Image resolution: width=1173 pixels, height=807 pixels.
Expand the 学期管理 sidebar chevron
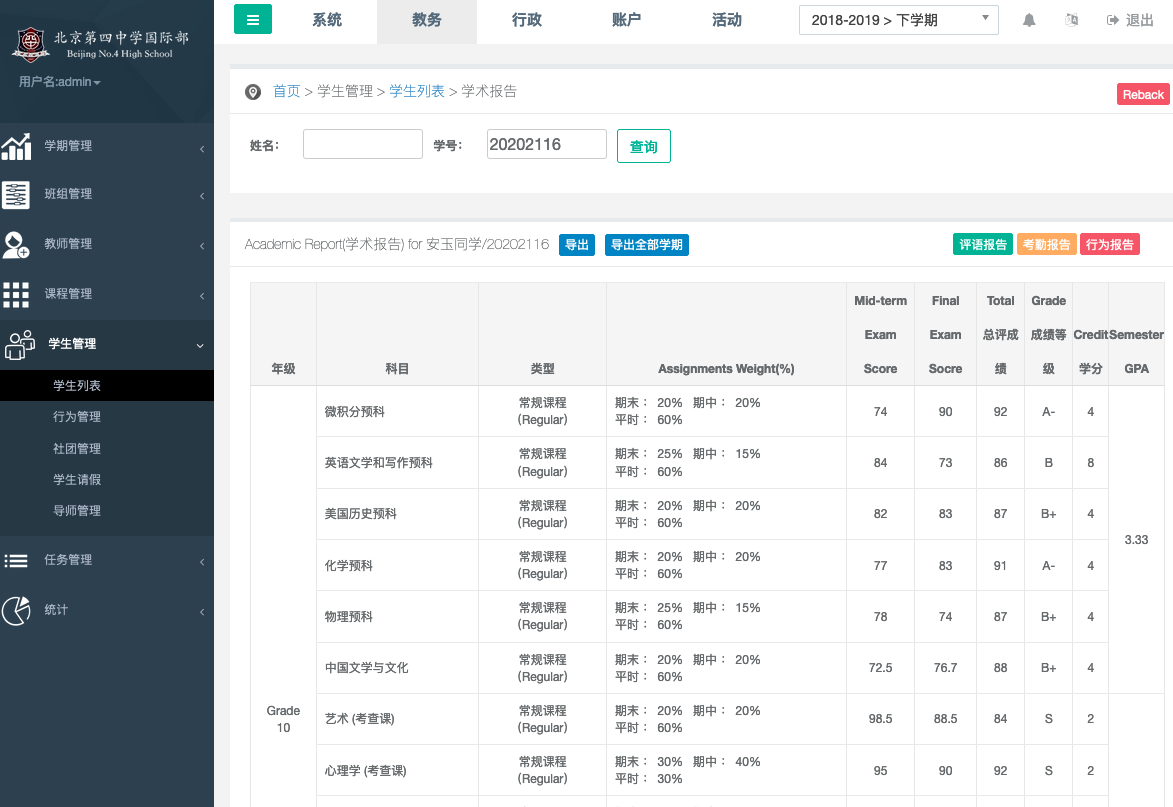pos(202,149)
